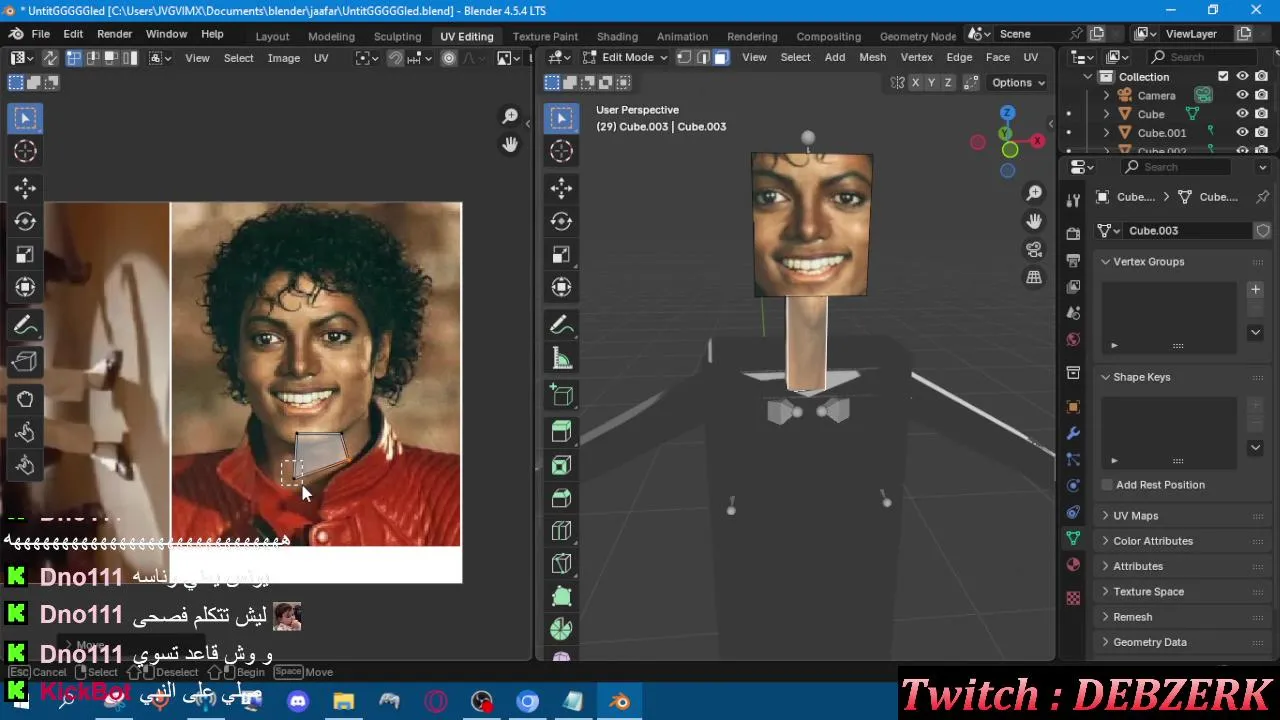This screenshot has height=720, width=1280.
Task: Toggle X axis mirror in the viewport
Action: [915, 83]
